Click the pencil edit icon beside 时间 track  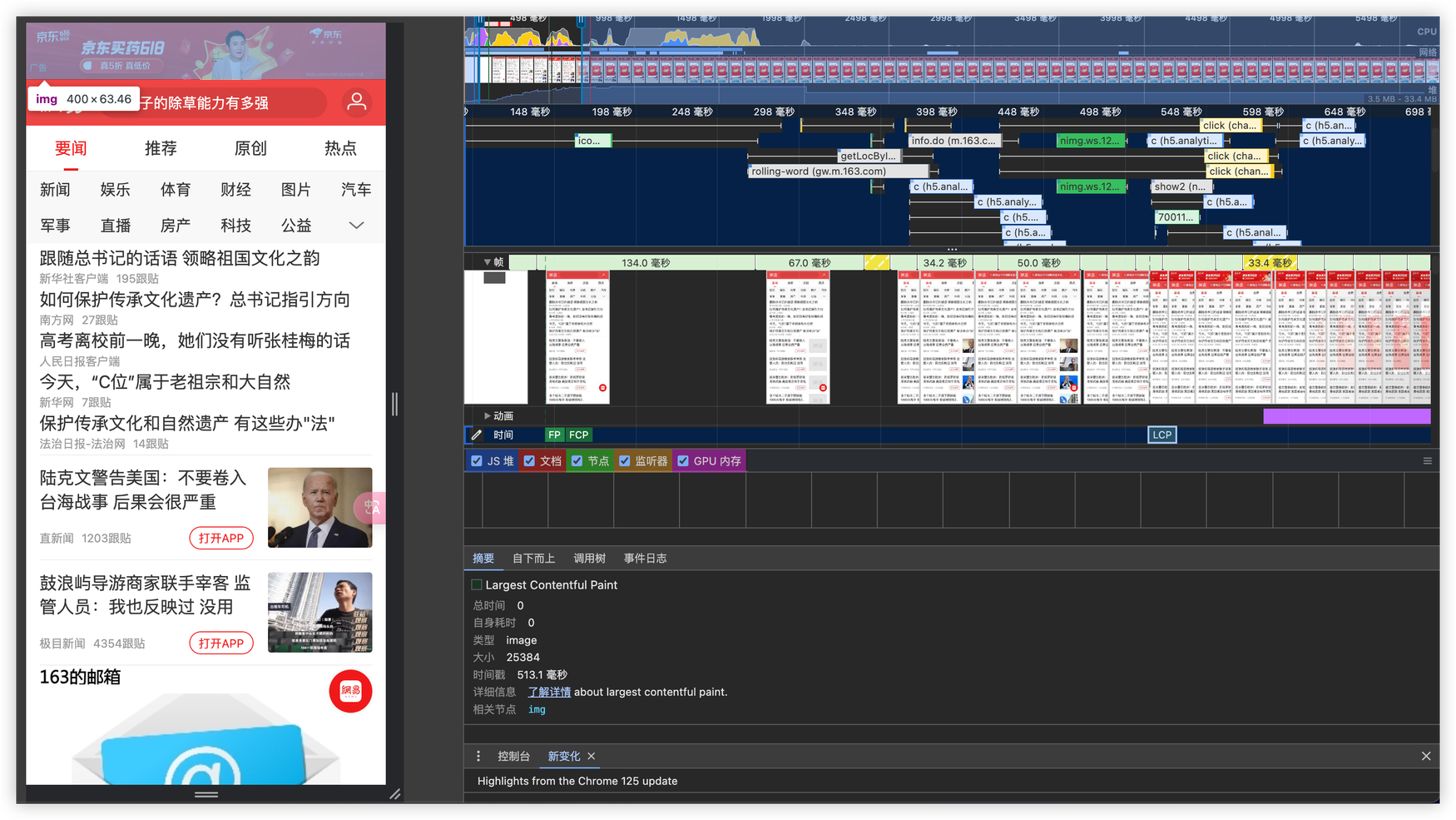click(477, 435)
